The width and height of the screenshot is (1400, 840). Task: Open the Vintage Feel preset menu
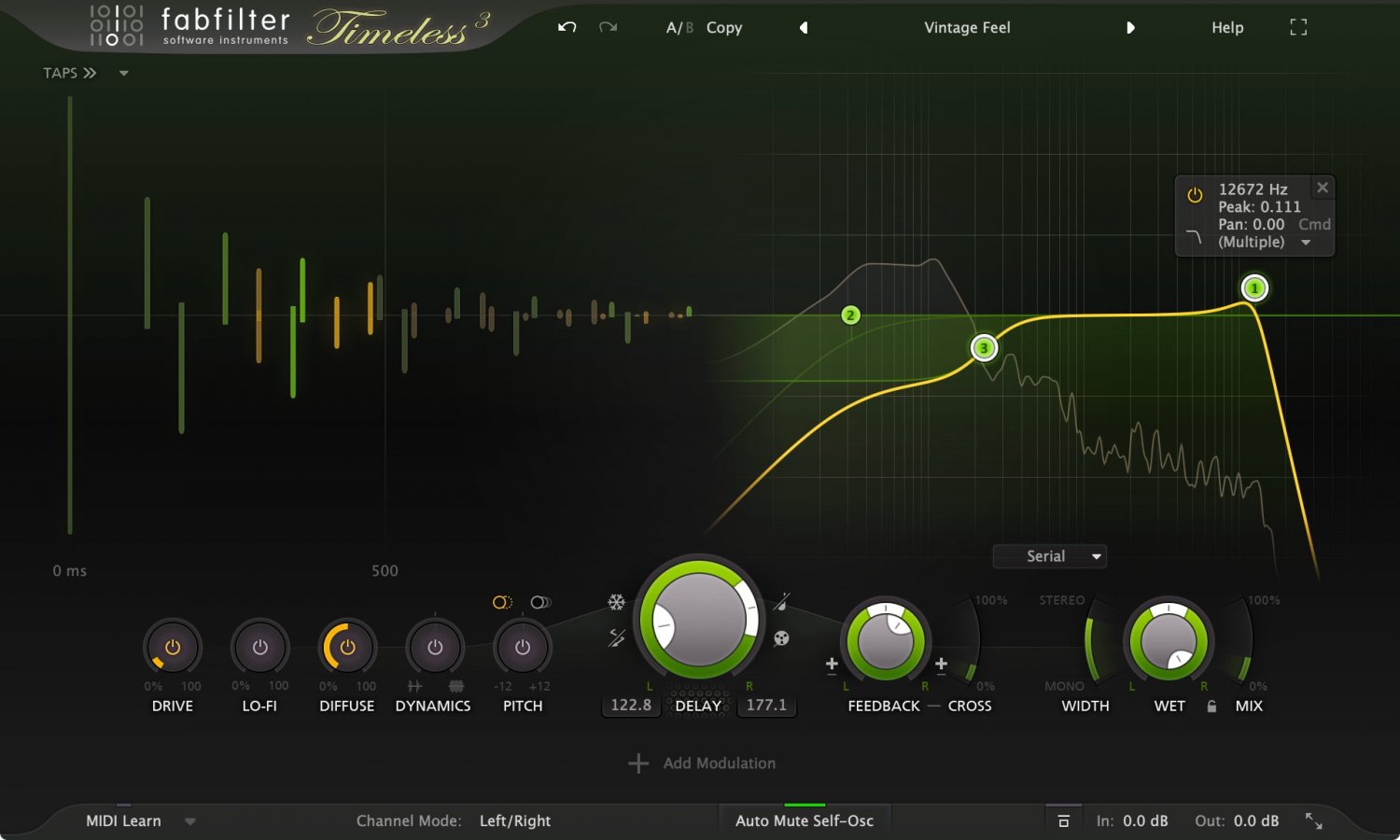coord(967,27)
